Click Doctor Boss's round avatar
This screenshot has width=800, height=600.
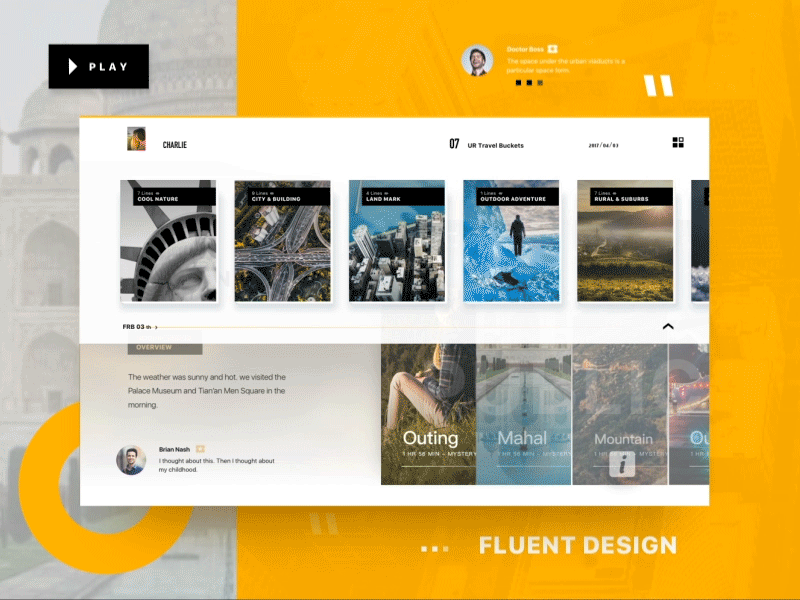(x=477, y=61)
